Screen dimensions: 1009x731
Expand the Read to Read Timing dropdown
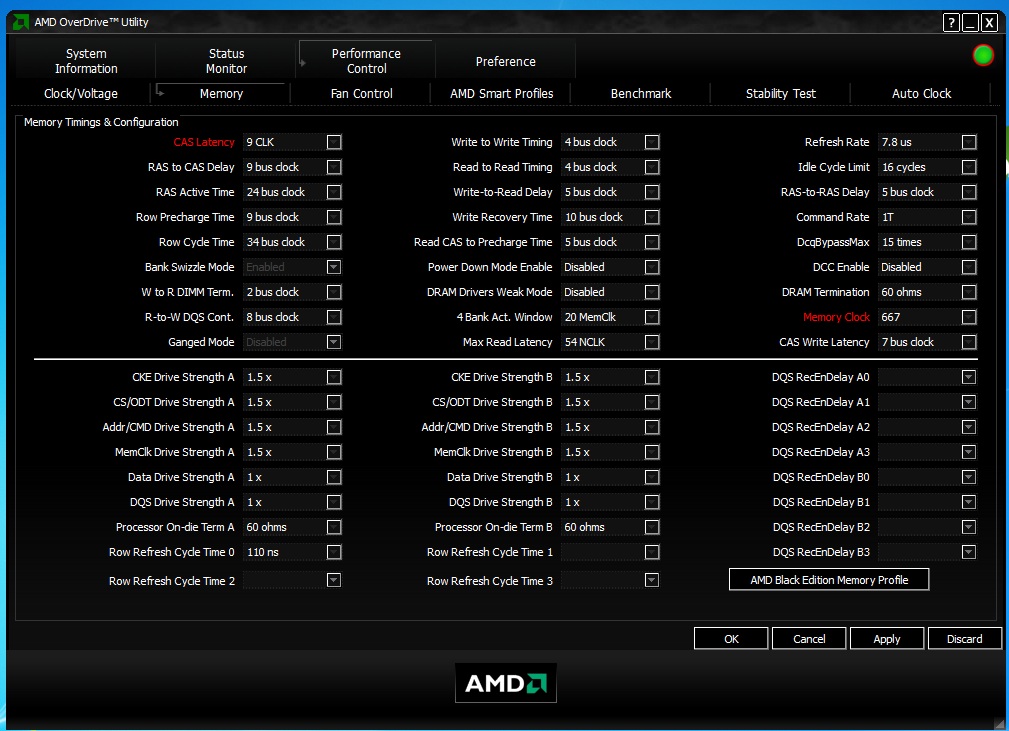(652, 167)
